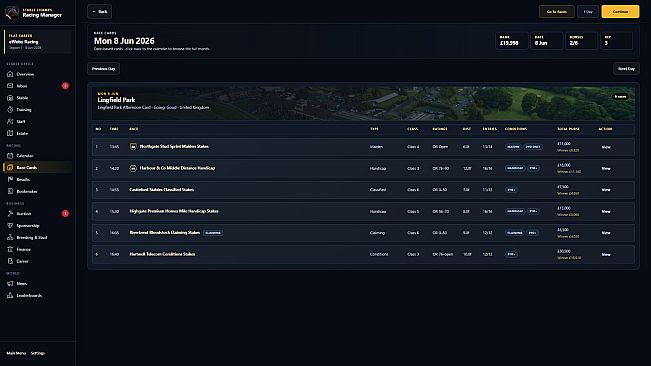Go to Previous Day
The height and width of the screenshot is (366, 651).
click(103, 68)
